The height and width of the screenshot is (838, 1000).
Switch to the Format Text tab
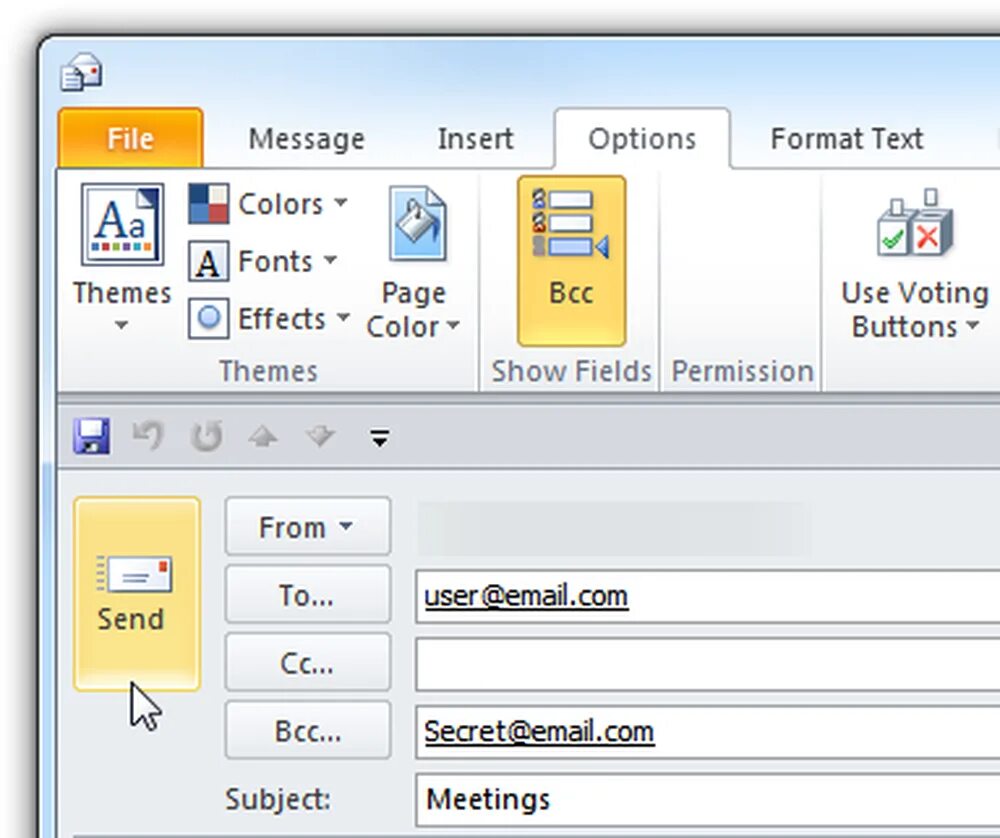tap(846, 139)
